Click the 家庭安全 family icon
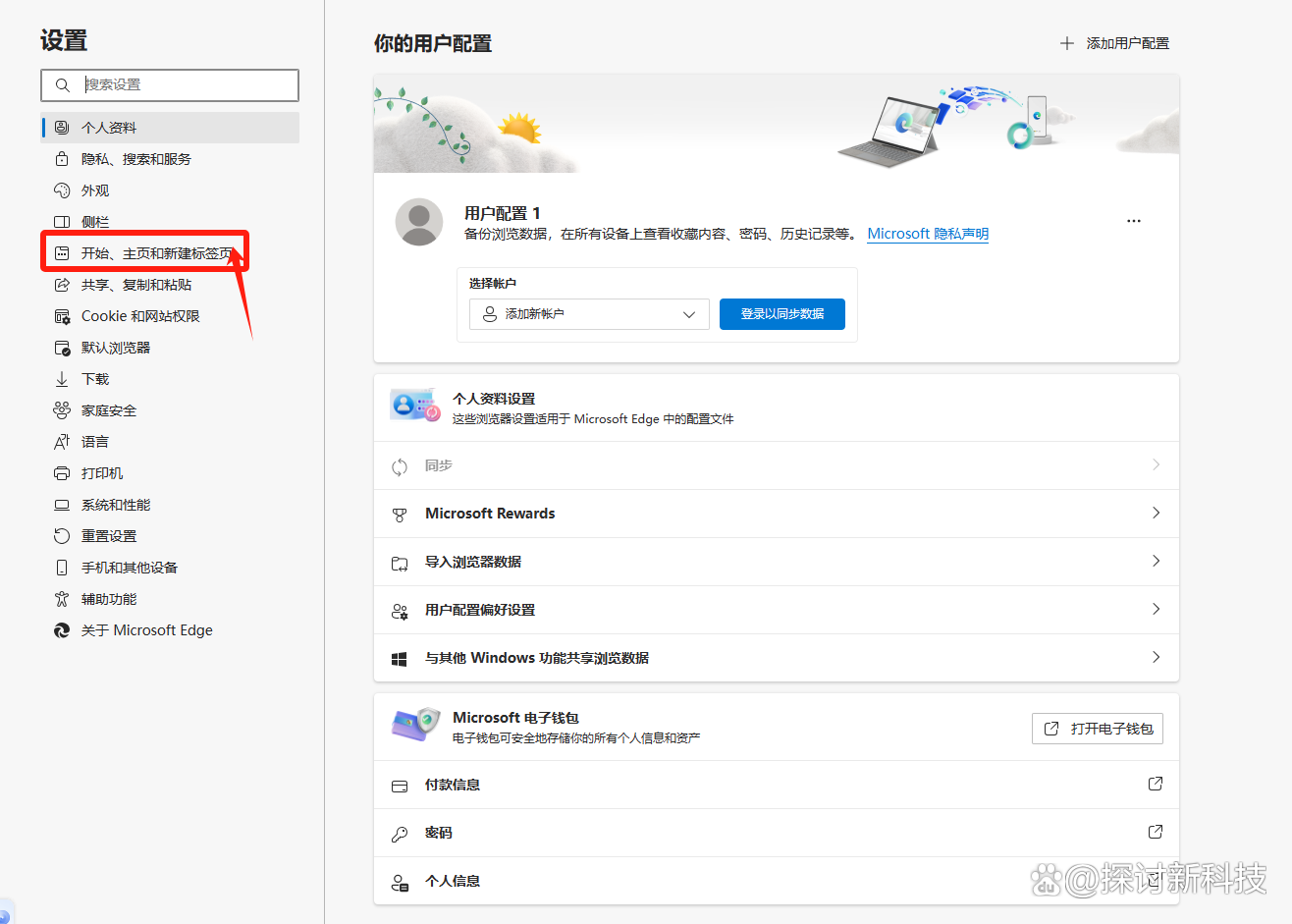The image size is (1292, 924). (x=62, y=410)
